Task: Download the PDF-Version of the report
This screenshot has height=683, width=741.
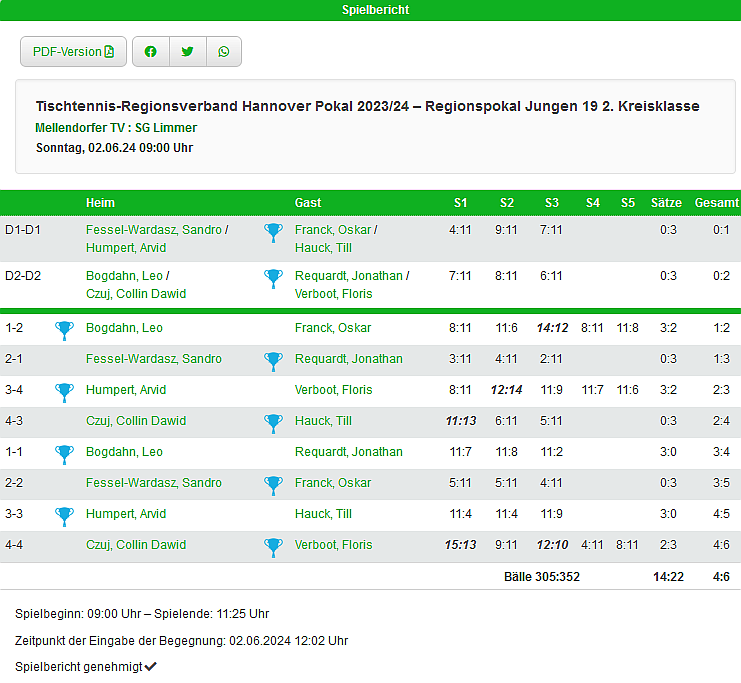Action: coord(73,52)
